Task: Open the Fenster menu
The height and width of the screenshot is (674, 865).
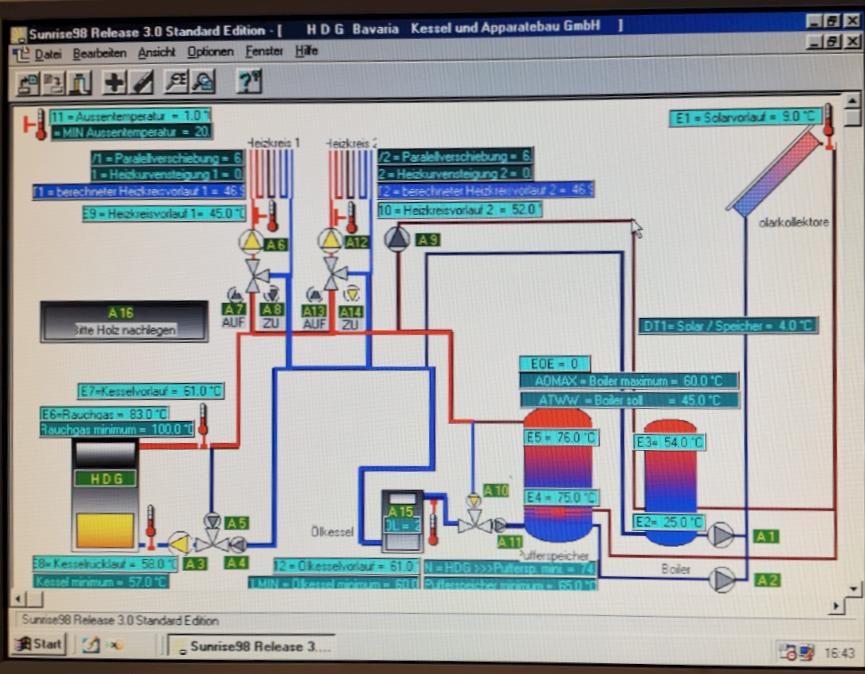Action: coord(264,51)
